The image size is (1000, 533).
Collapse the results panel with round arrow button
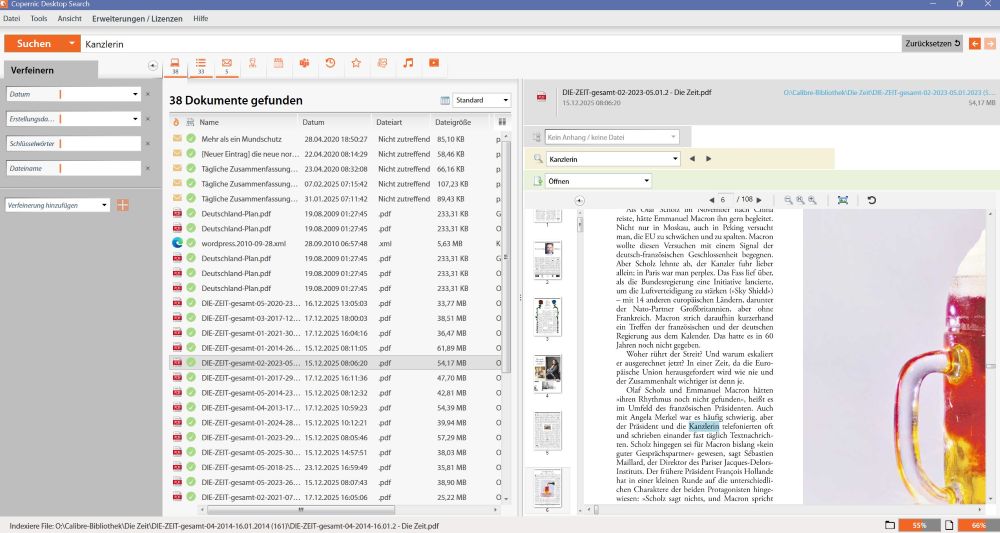coord(152,66)
